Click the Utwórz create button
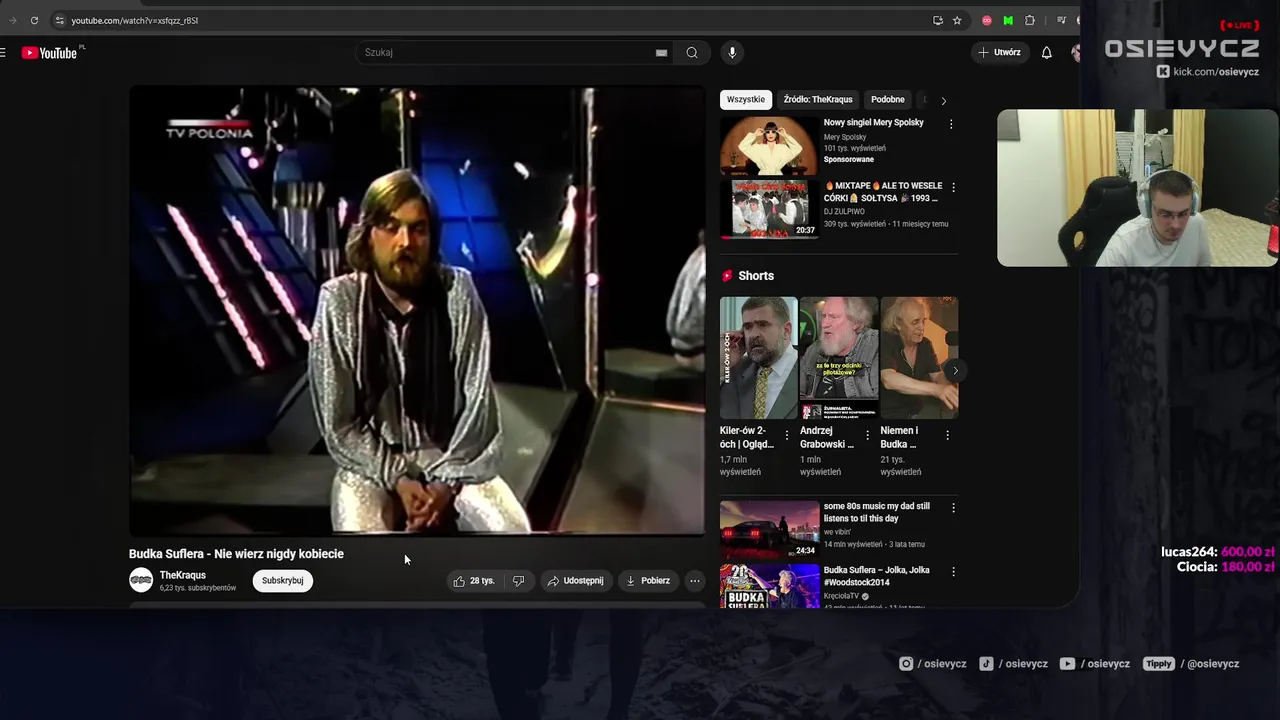 (x=1000, y=53)
